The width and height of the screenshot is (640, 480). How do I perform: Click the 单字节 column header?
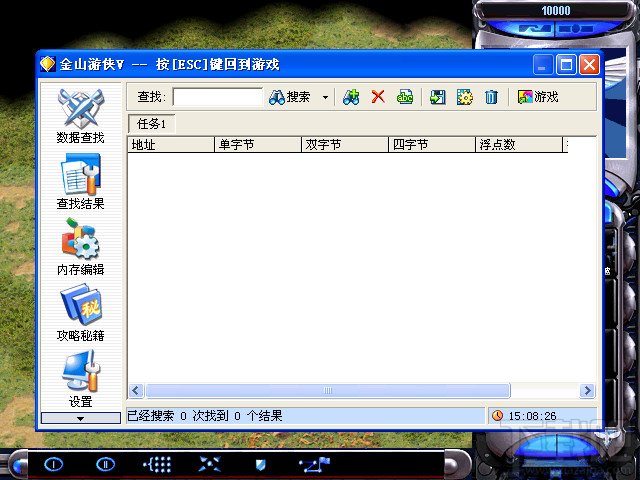coord(258,144)
